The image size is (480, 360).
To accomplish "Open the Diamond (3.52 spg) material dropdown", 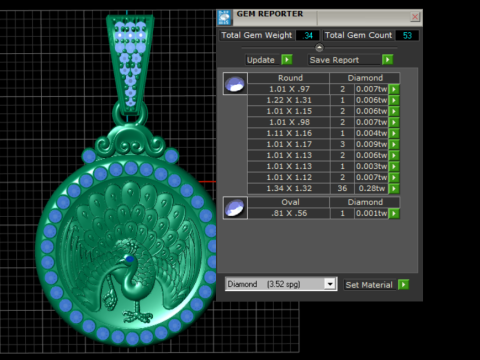I will coord(330,284).
